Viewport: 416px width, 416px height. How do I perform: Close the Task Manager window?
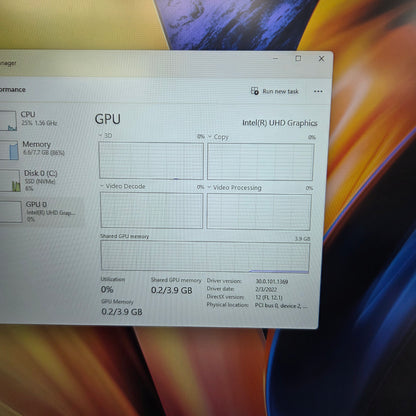coord(321,59)
